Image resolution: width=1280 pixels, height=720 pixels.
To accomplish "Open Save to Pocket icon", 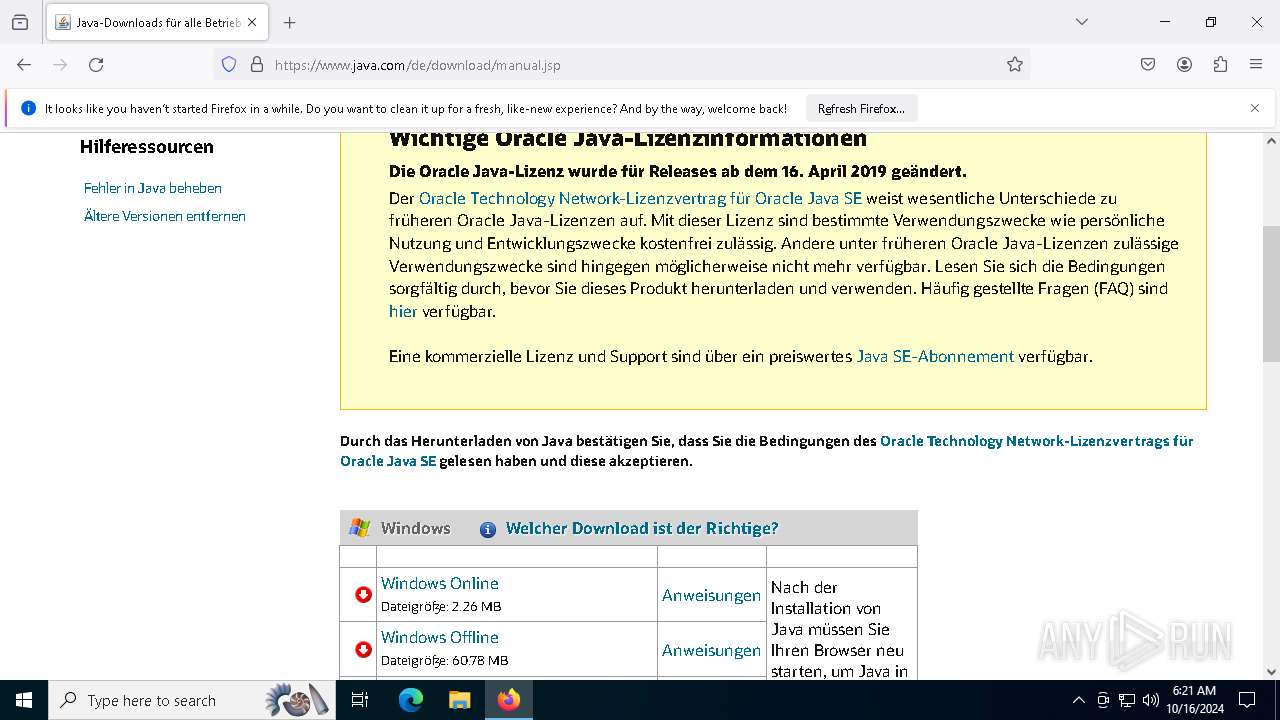I will click(1148, 65).
